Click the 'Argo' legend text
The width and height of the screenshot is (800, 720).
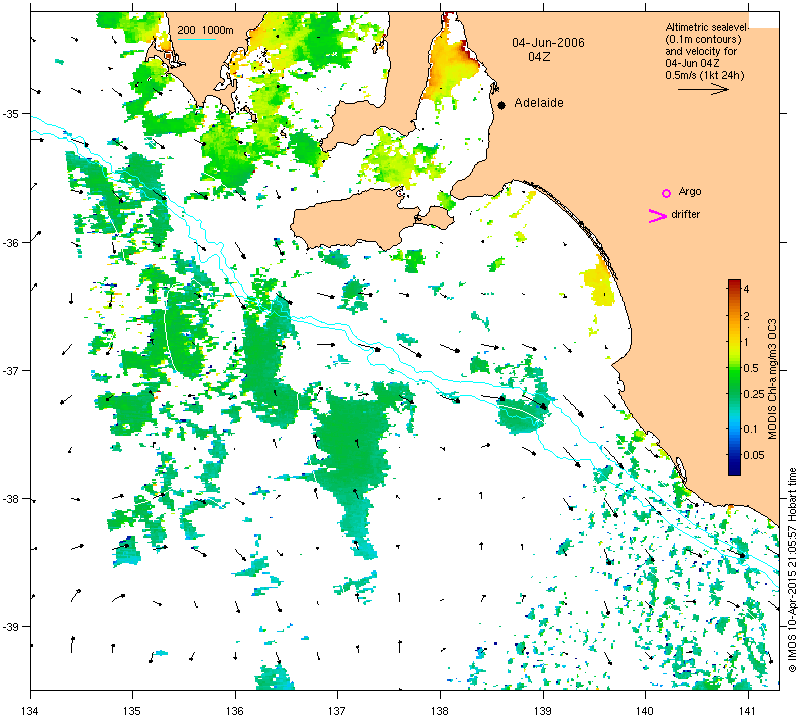690,192
